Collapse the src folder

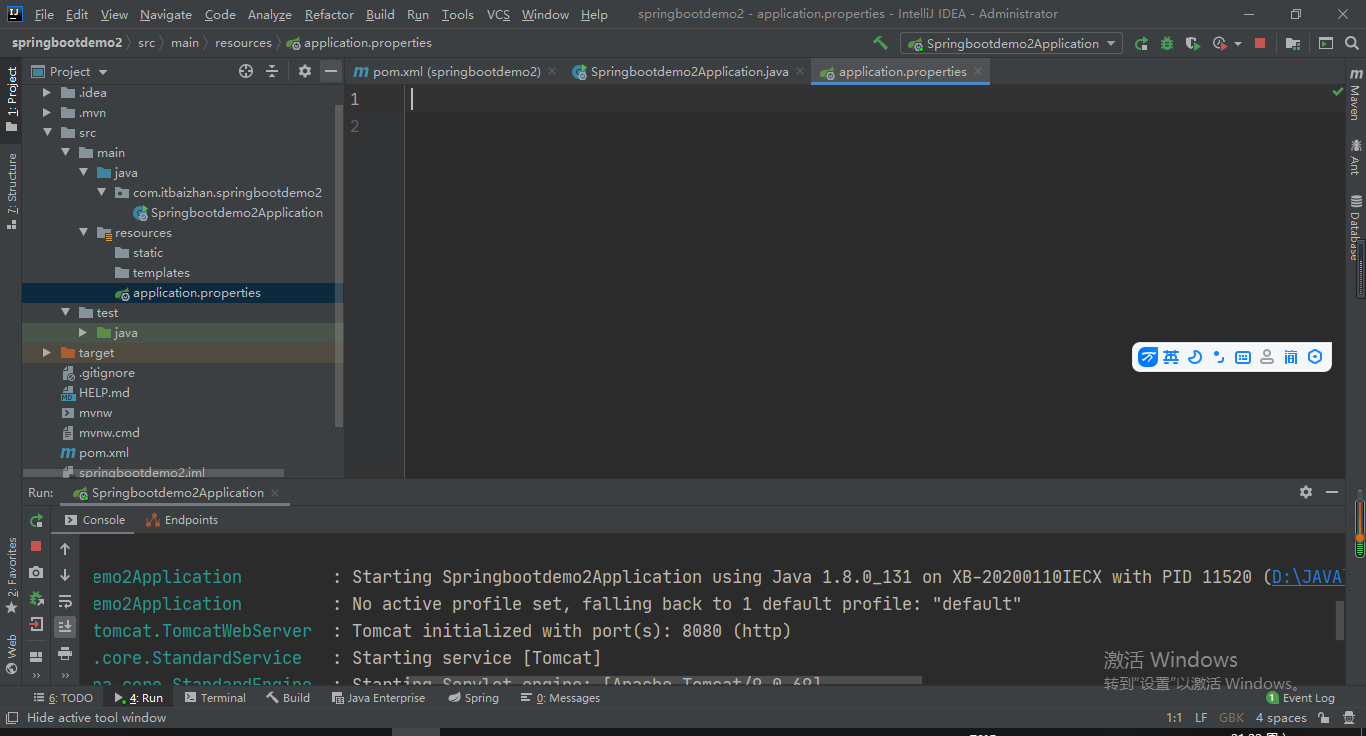click(x=47, y=132)
